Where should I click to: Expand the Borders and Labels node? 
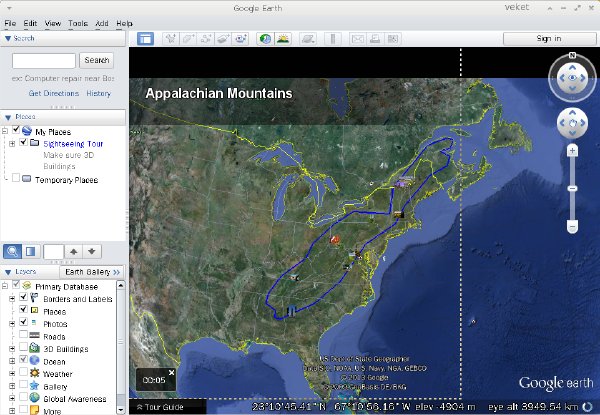(12, 299)
